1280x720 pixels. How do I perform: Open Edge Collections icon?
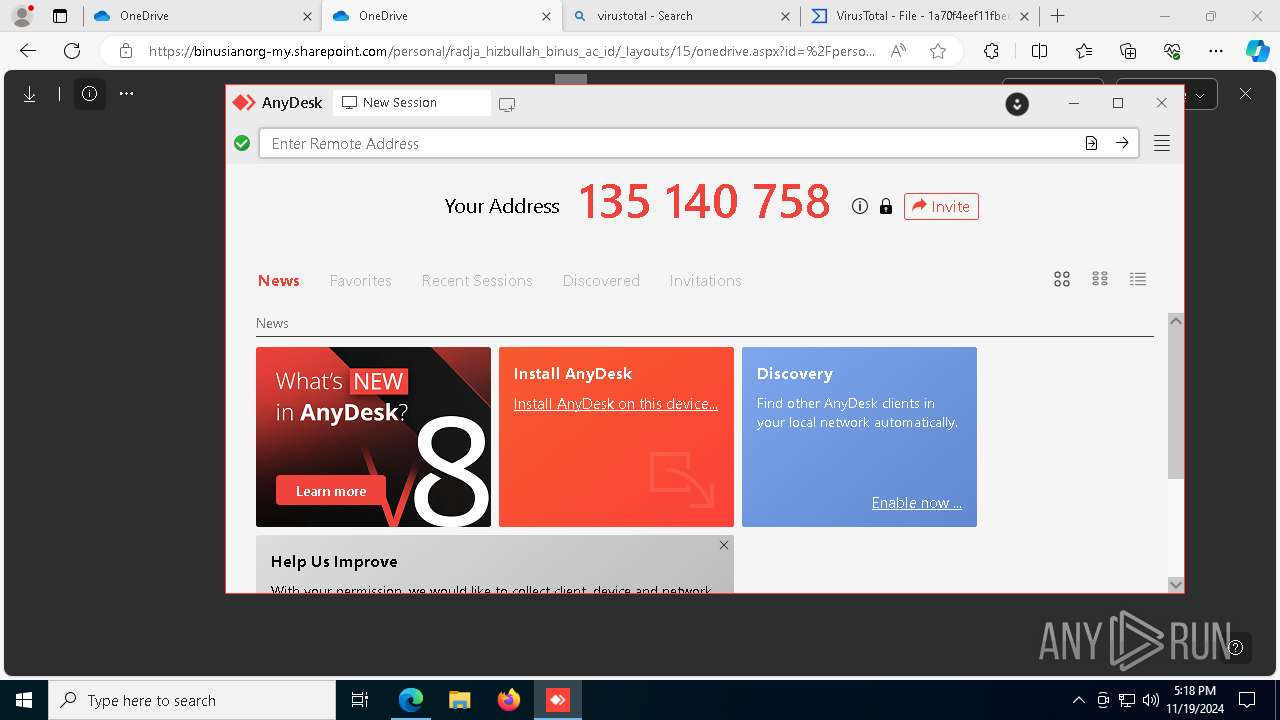click(1128, 51)
